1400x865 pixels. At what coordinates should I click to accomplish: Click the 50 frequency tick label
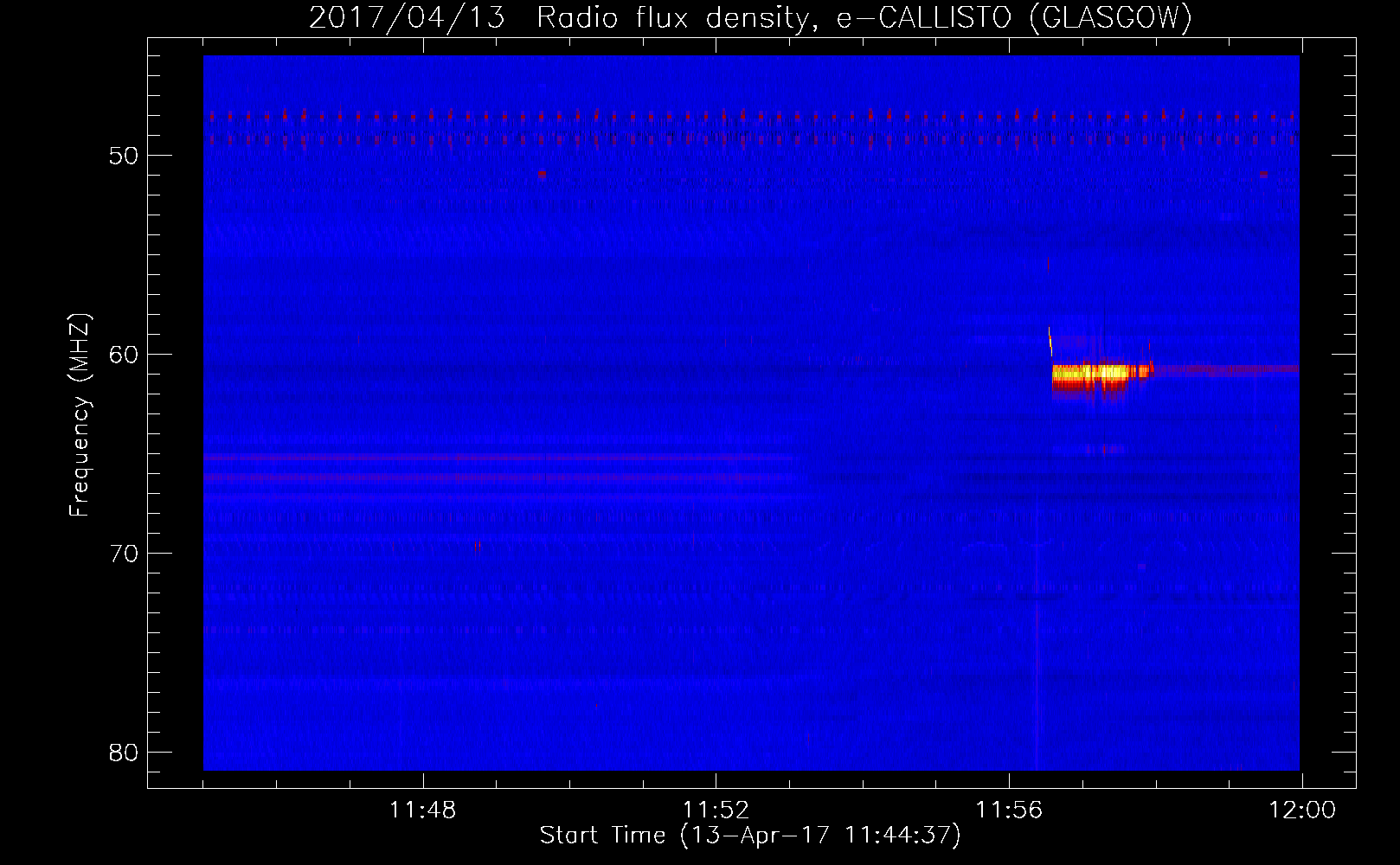click(x=124, y=156)
